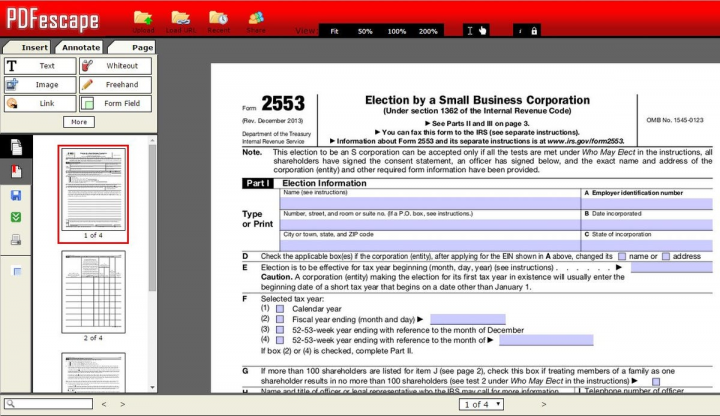Show page thumbnails sidebar icon
Image resolution: width=720 pixels, height=416 pixels.
(x=16, y=147)
